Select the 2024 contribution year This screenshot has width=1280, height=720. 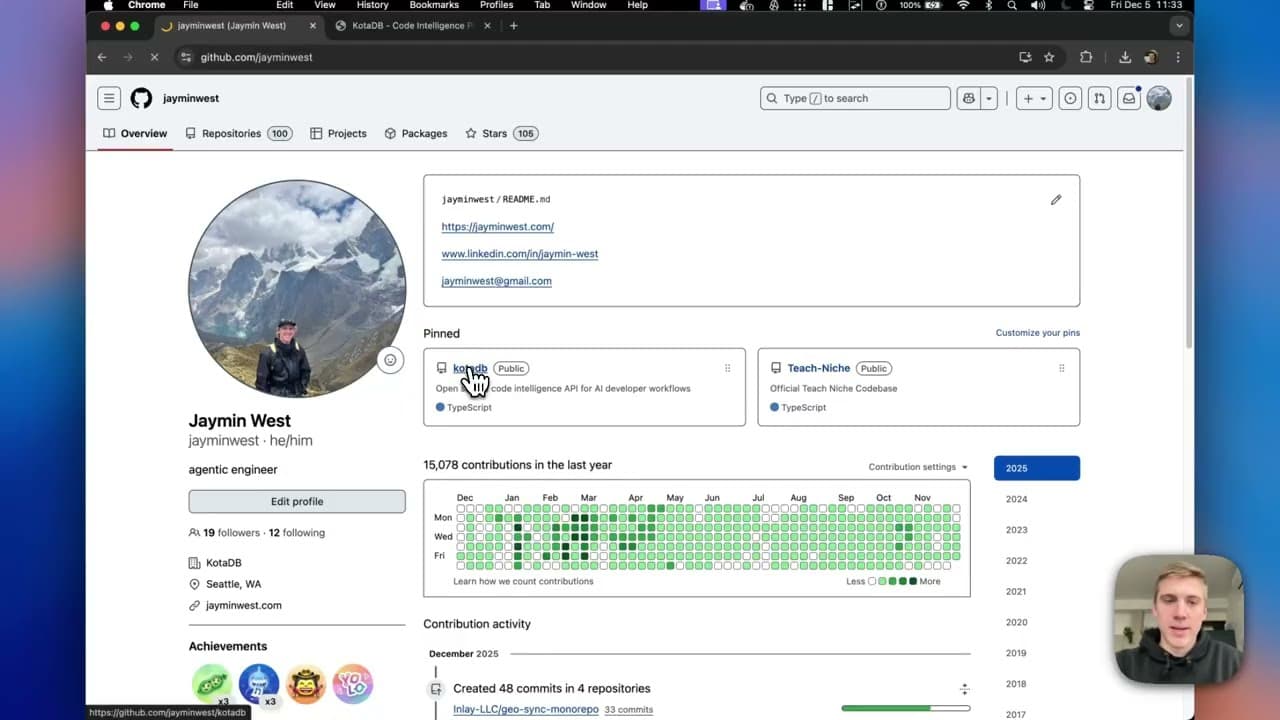coord(1016,499)
